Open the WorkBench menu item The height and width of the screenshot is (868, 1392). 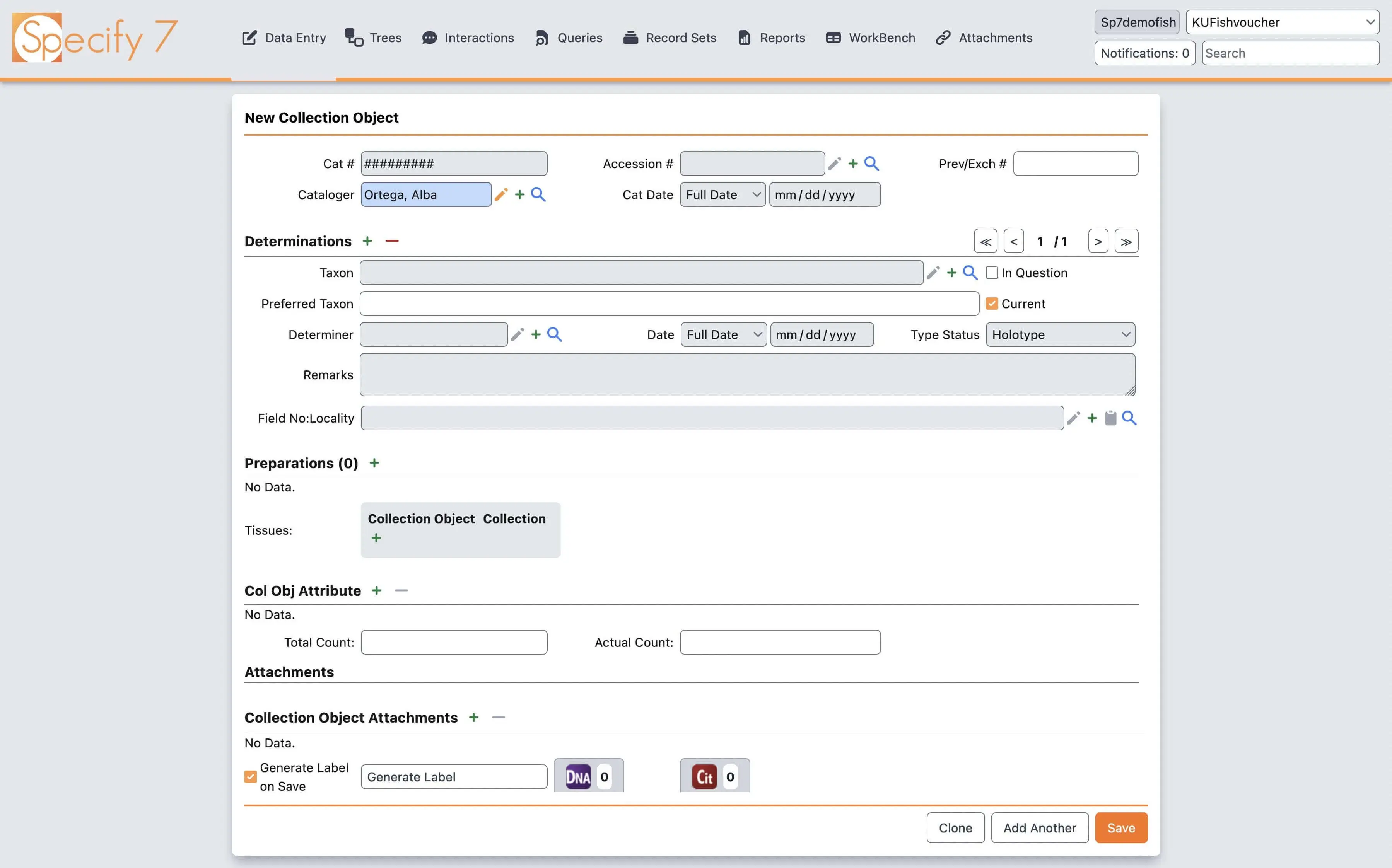click(x=871, y=38)
